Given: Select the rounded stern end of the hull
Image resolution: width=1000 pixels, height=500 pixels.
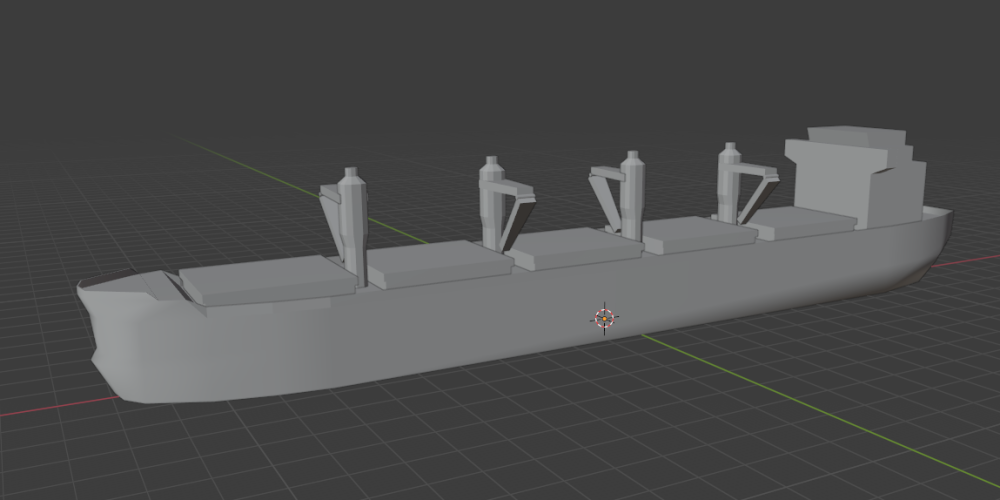Looking at the screenshot, I should tap(935, 240).
